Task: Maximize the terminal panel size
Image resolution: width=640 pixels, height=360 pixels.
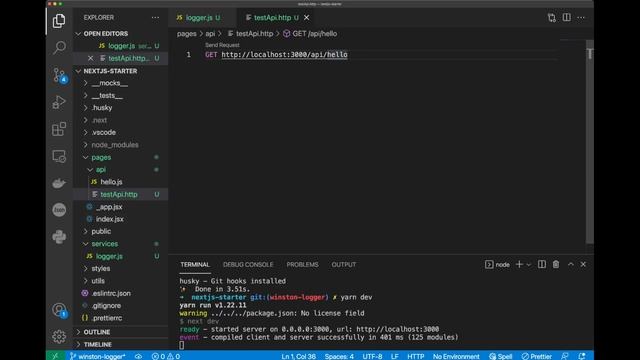Action: (571, 264)
